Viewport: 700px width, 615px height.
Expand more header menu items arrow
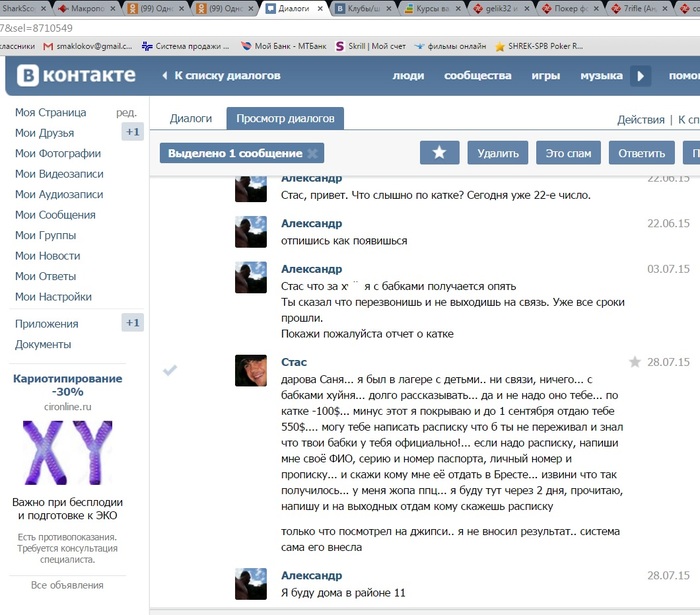(x=641, y=76)
